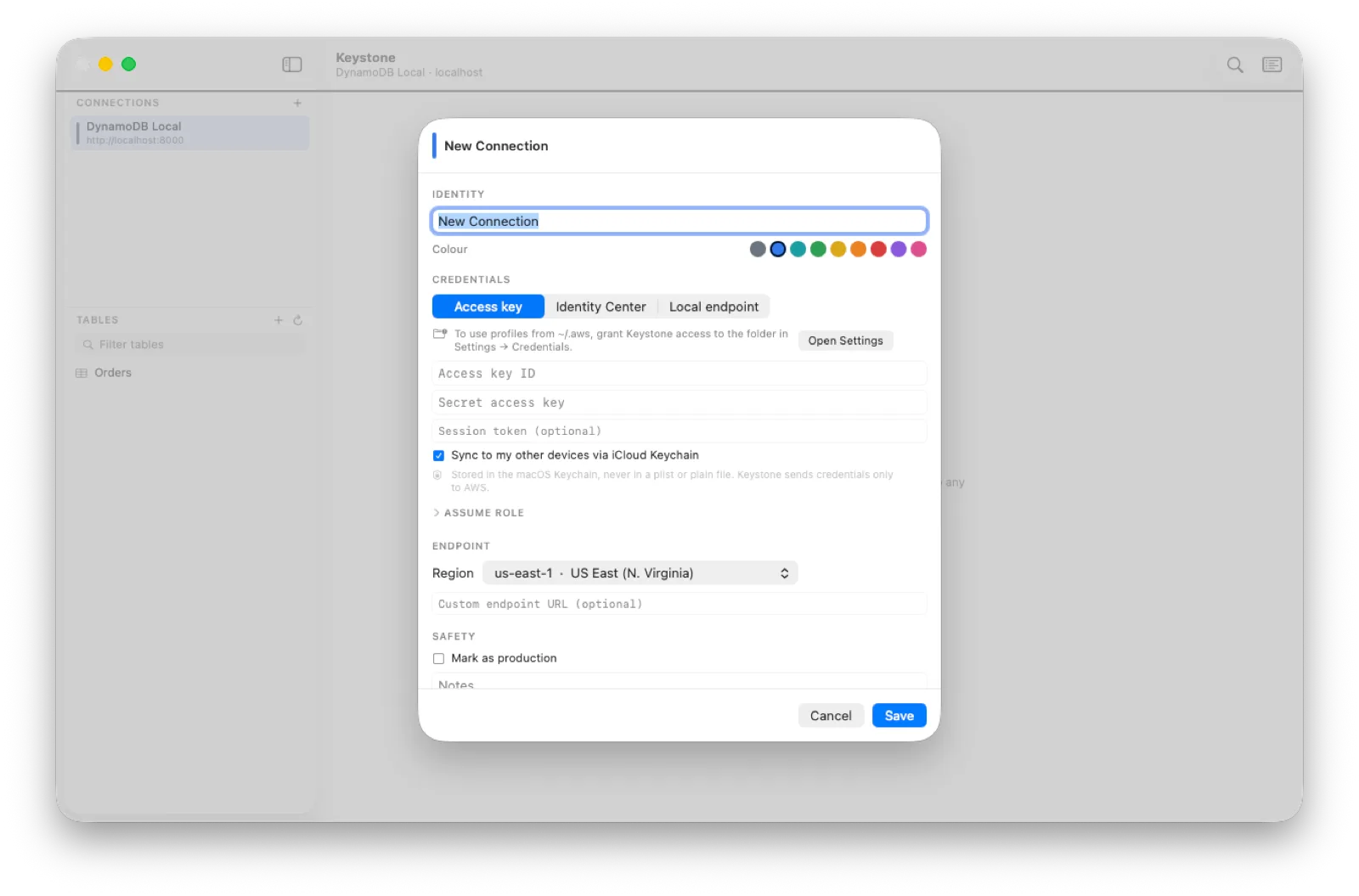Screen dimensions: 1359x896
Task: Click the Filter tables search field
Action: pos(190,345)
